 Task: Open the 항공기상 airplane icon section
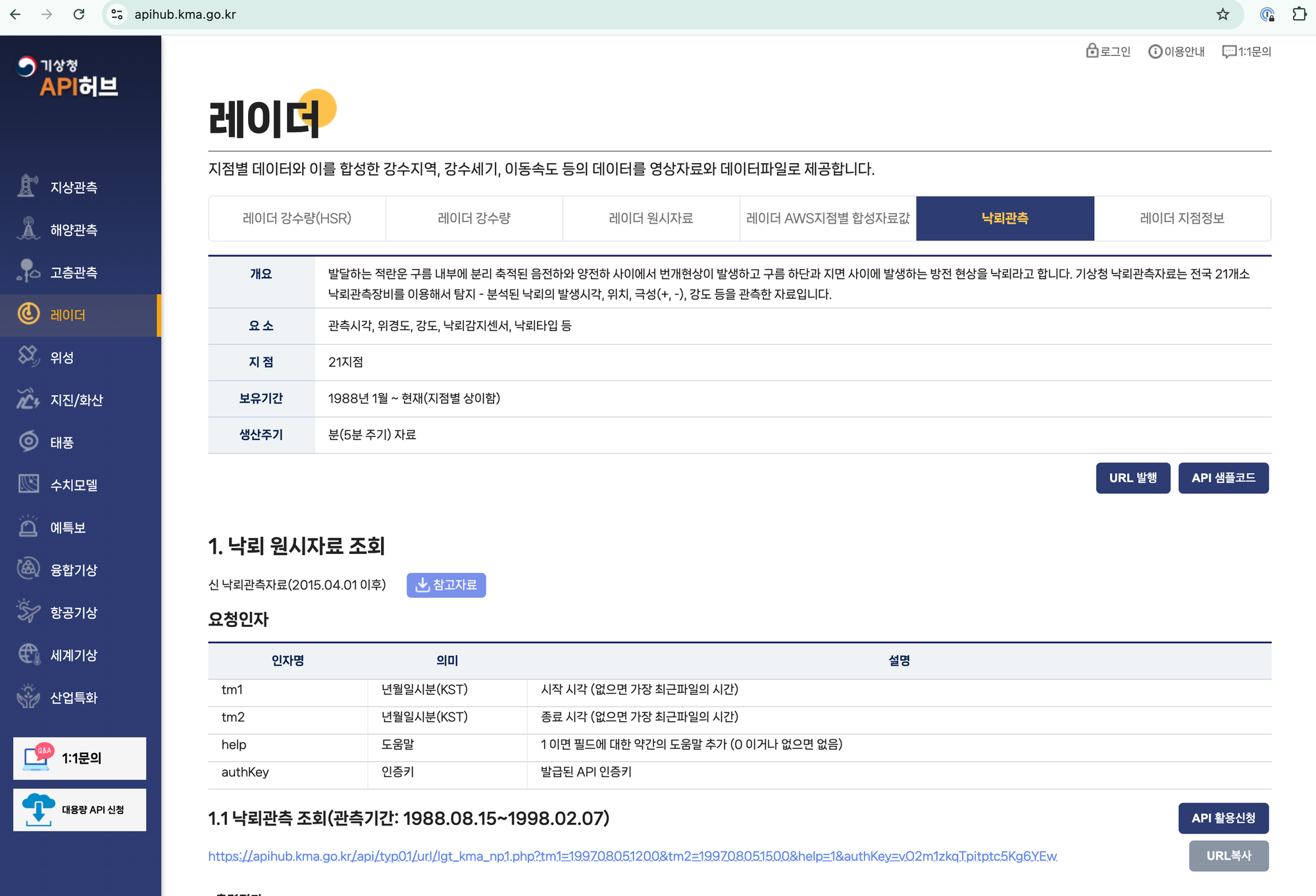pyautogui.click(x=28, y=612)
